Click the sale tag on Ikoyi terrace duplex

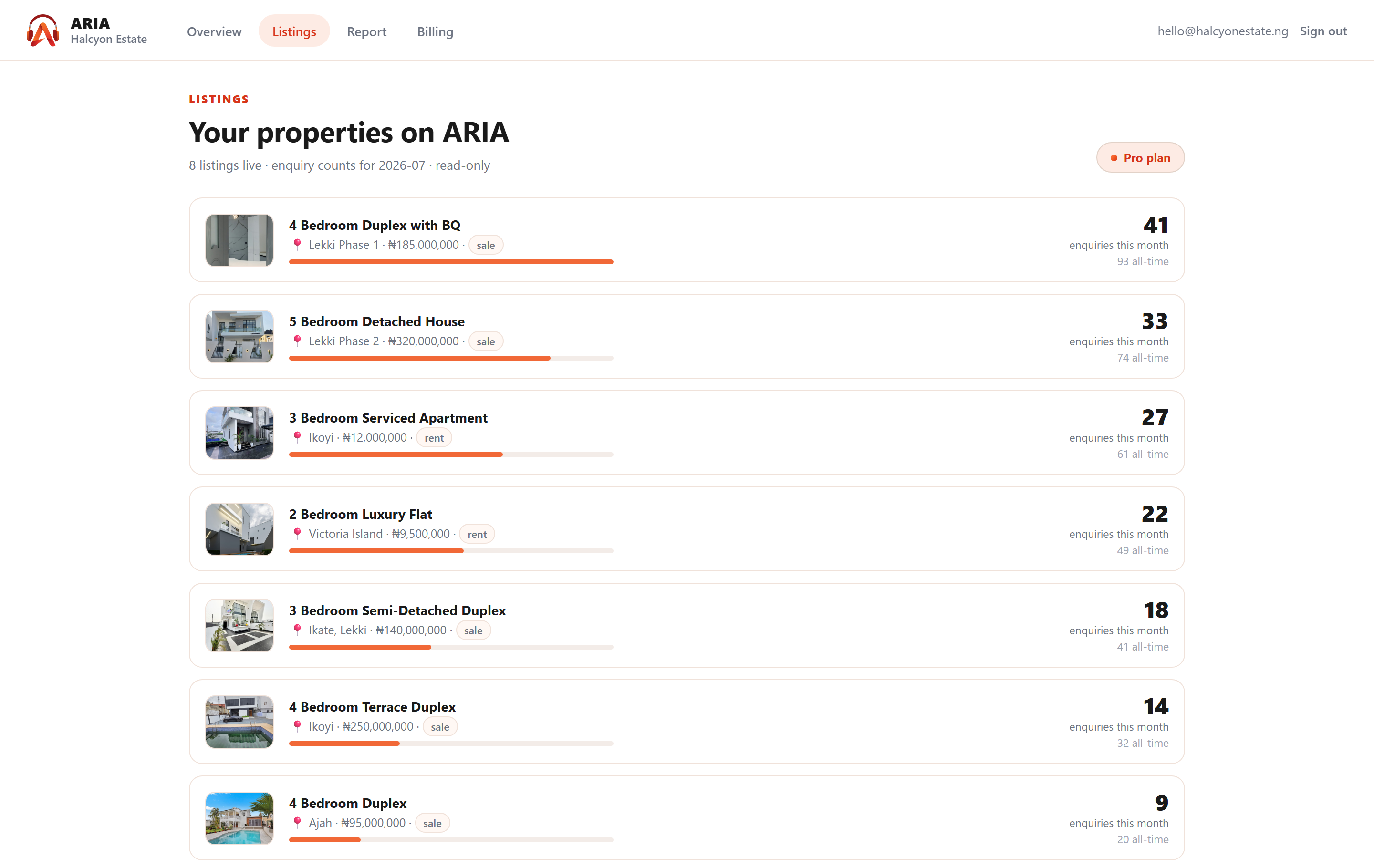[440, 727]
